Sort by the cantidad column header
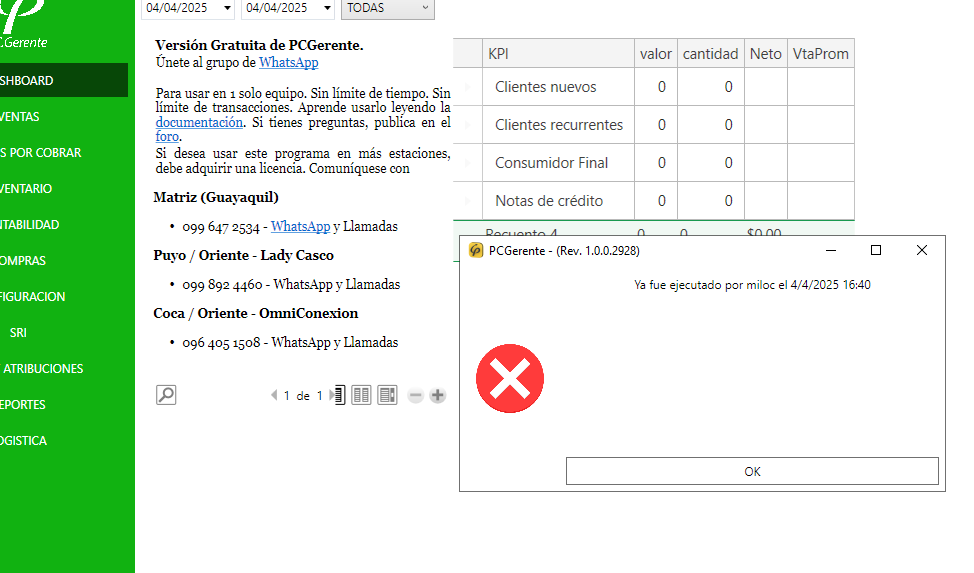Viewport: 974px width, 573px height. 711,53
